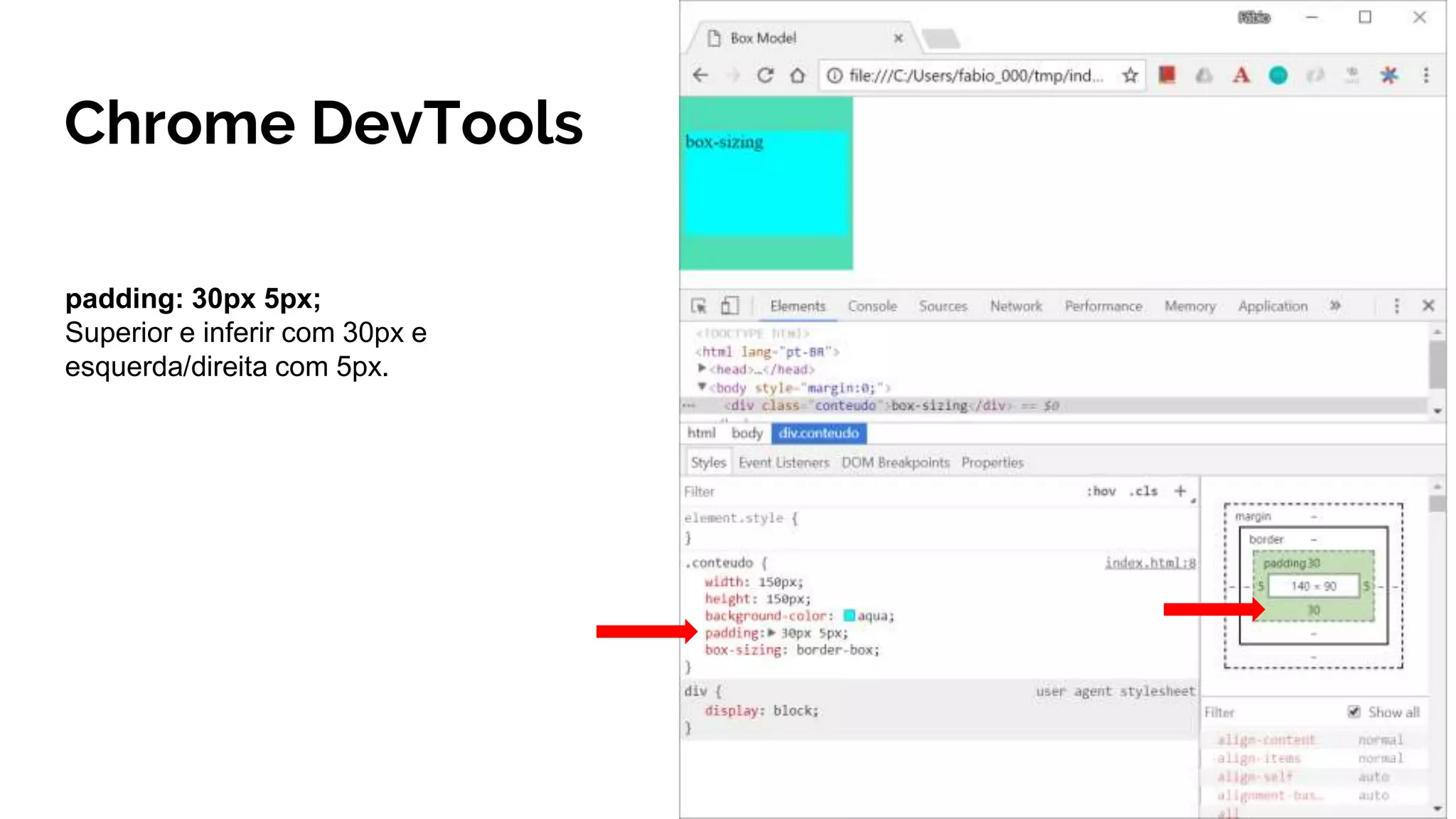Screen dimensions: 1456x819
Task: Open the index.html:8 source link
Action: click(x=1150, y=563)
